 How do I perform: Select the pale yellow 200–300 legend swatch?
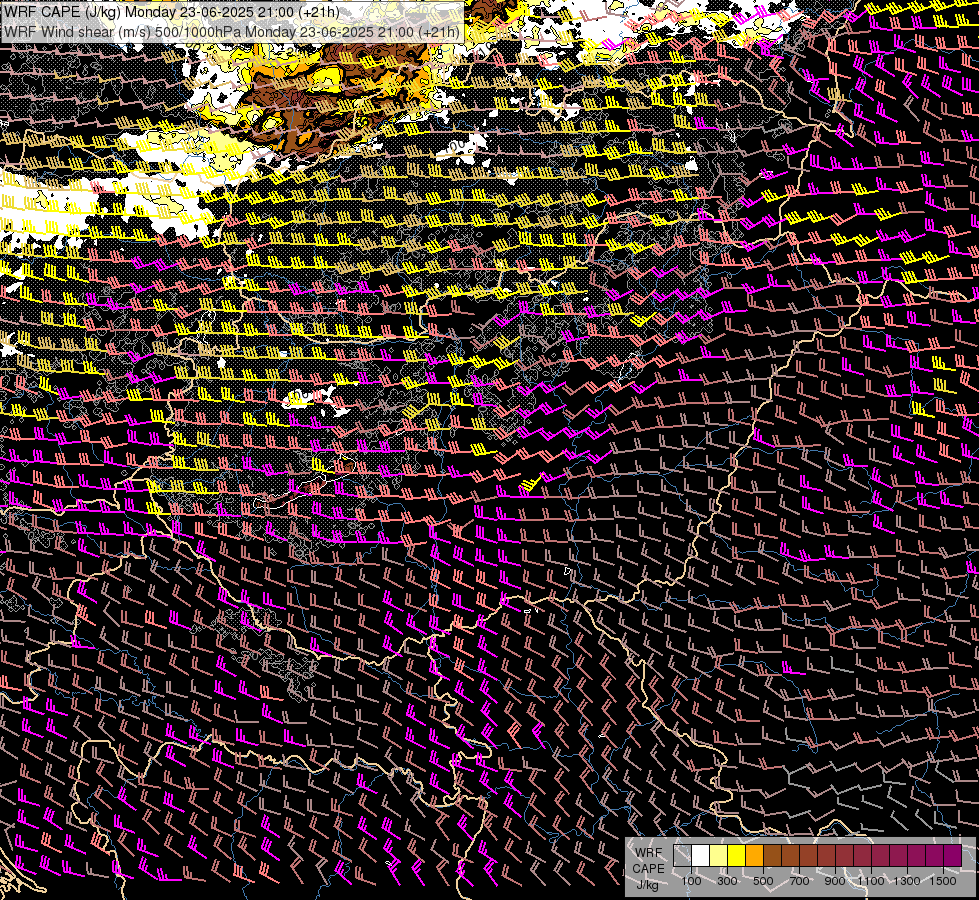[719, 855]
